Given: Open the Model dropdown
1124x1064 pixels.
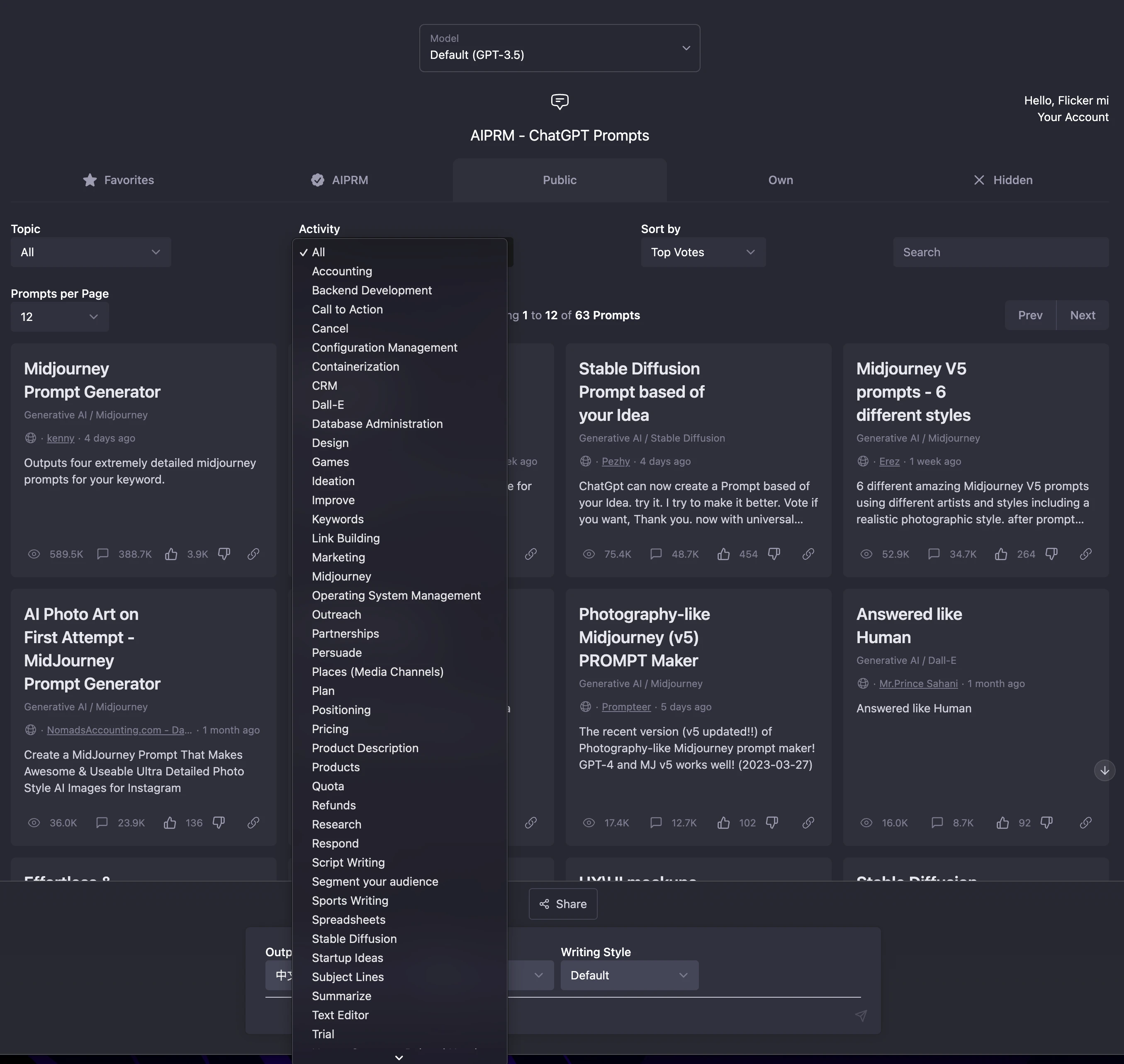Looking at the screenshot, I should click(560, 48).
